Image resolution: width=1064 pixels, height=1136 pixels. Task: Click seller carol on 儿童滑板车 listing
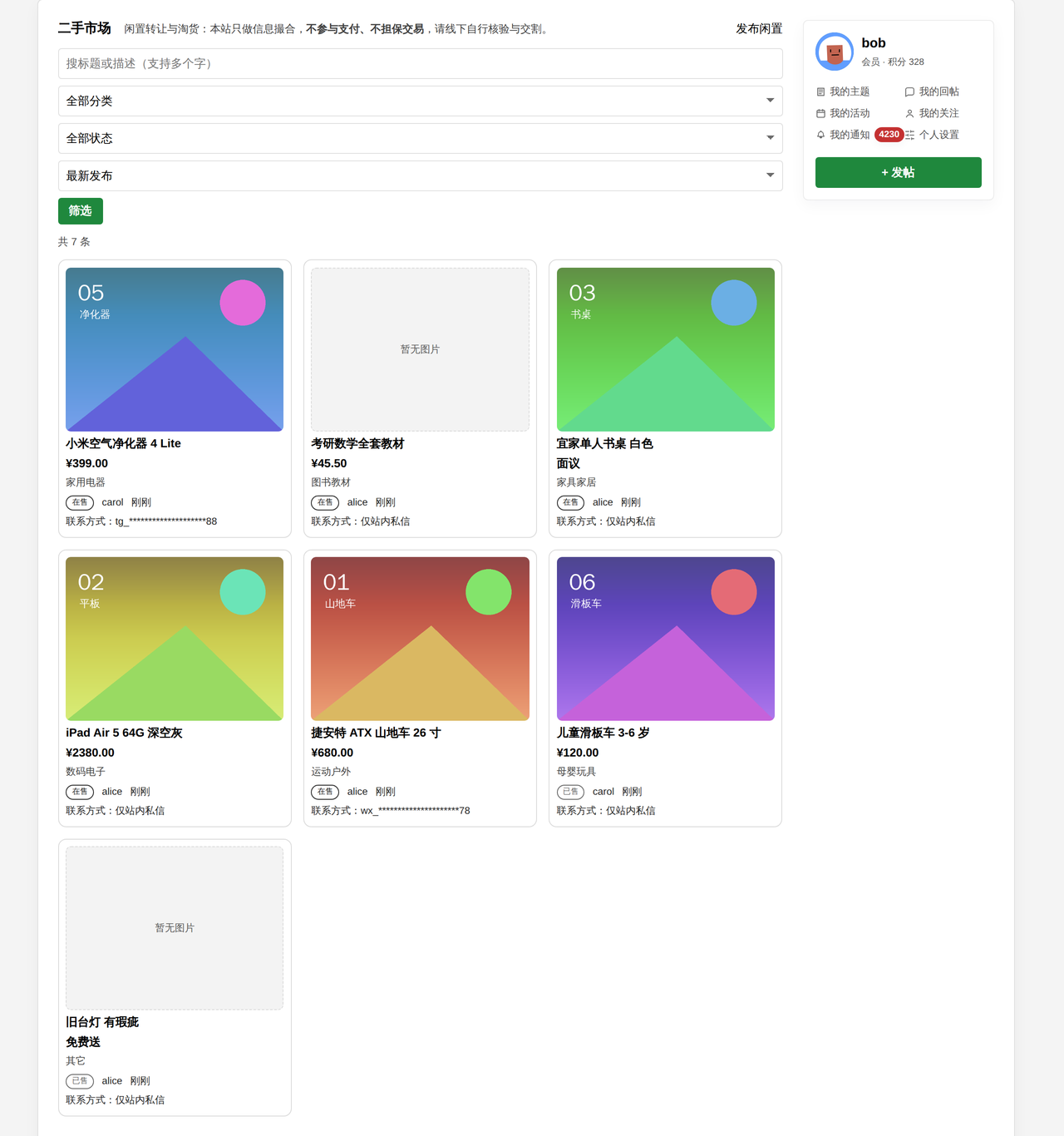point(603,792)
